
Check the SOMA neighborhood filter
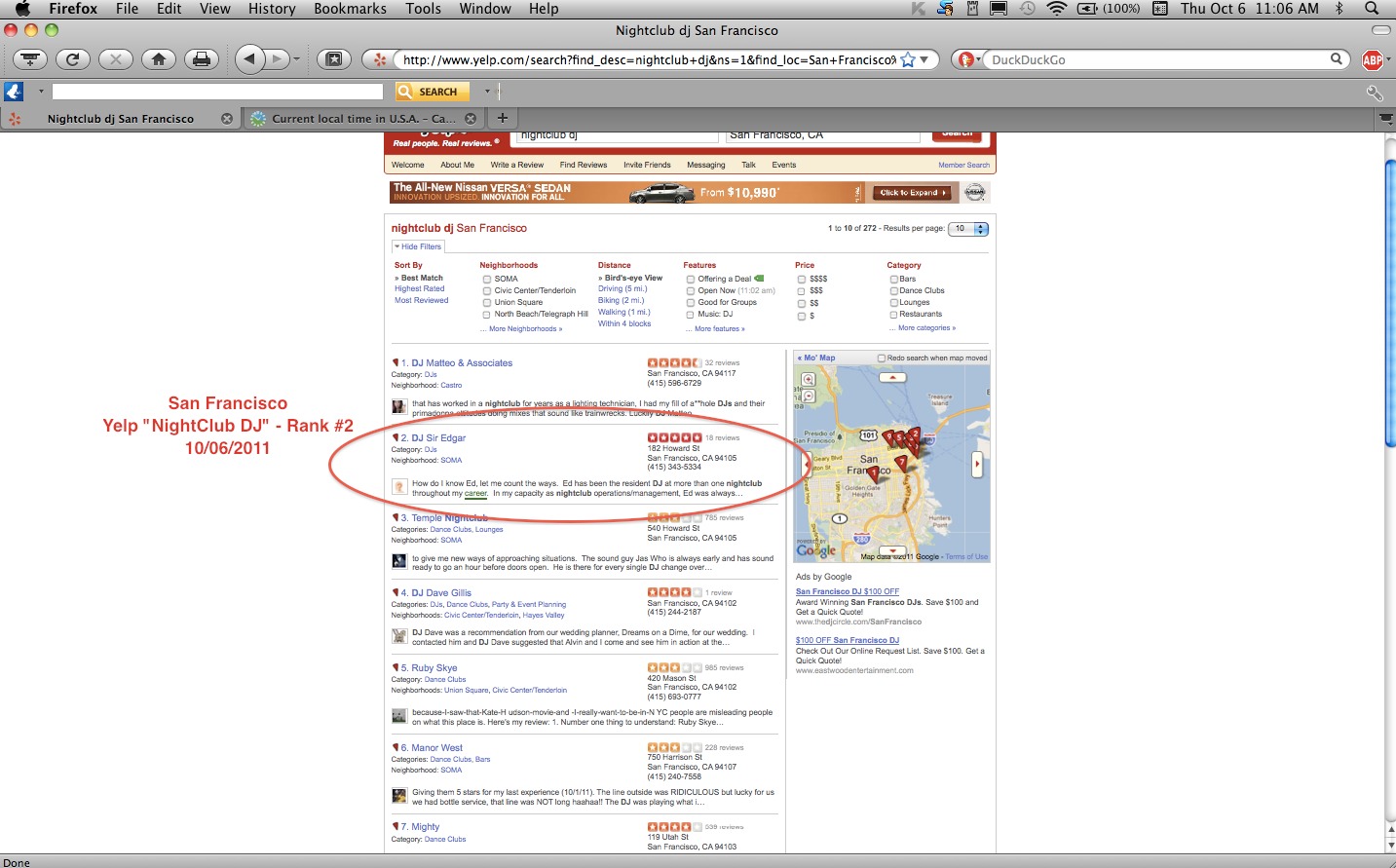point(487,280)
